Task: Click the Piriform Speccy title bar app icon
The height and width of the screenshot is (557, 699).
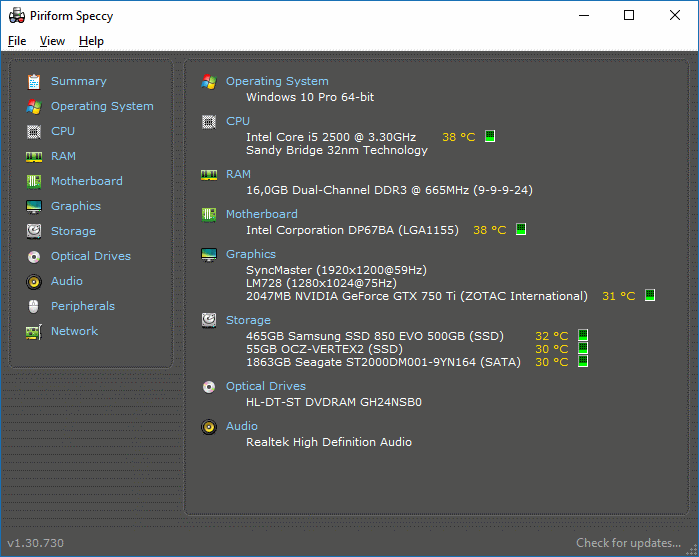Action: tap(16, 16)
